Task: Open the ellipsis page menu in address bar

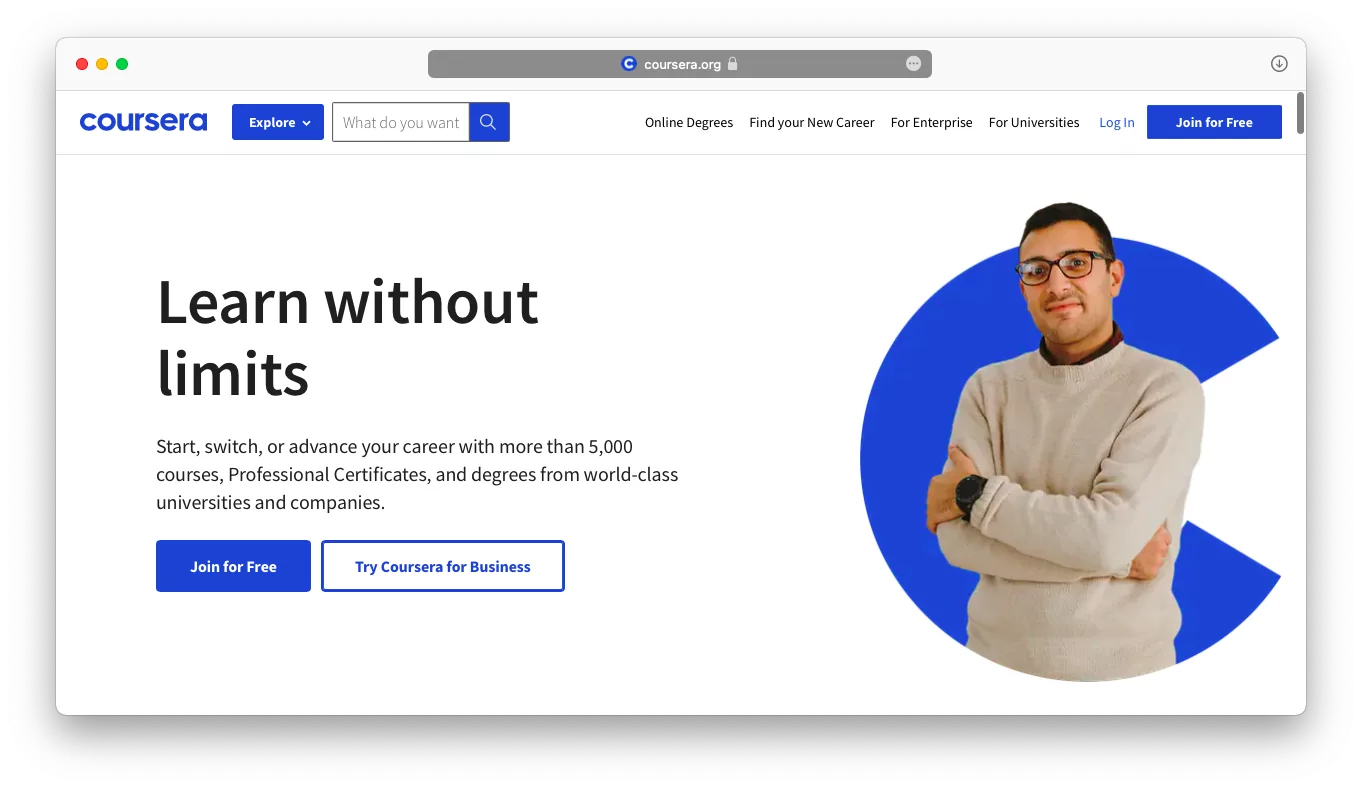Action: [913, 64]
